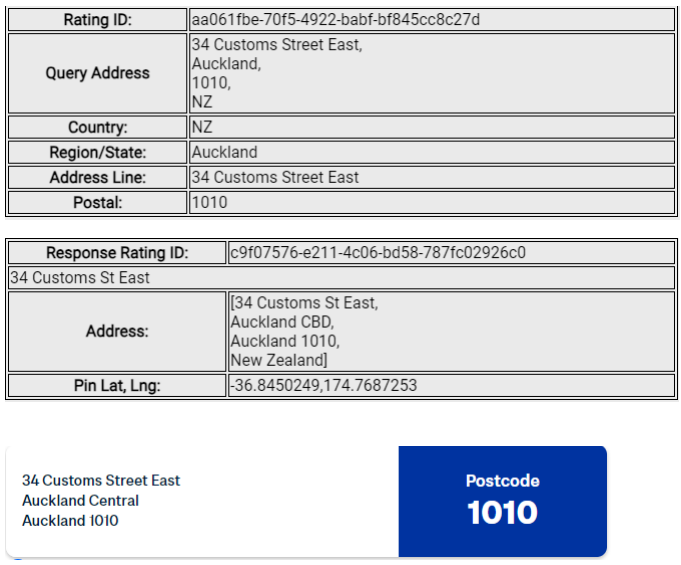The height and width of the screenshot is (565, 681).
Task: Click the Postal label cell
Action: (97, 202)
